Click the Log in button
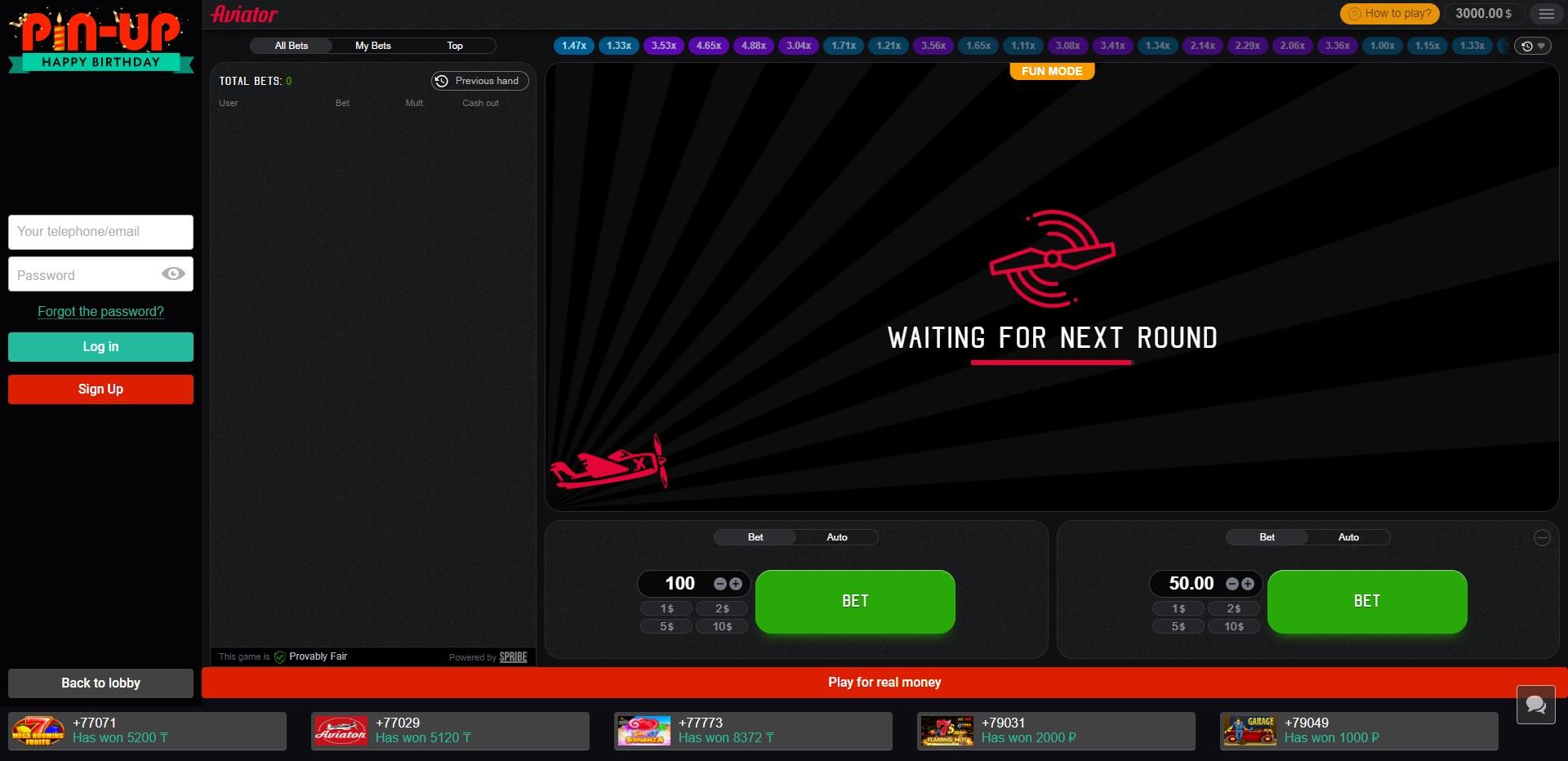The height and width of the screenshot is (761, 1568). [100, 347]
